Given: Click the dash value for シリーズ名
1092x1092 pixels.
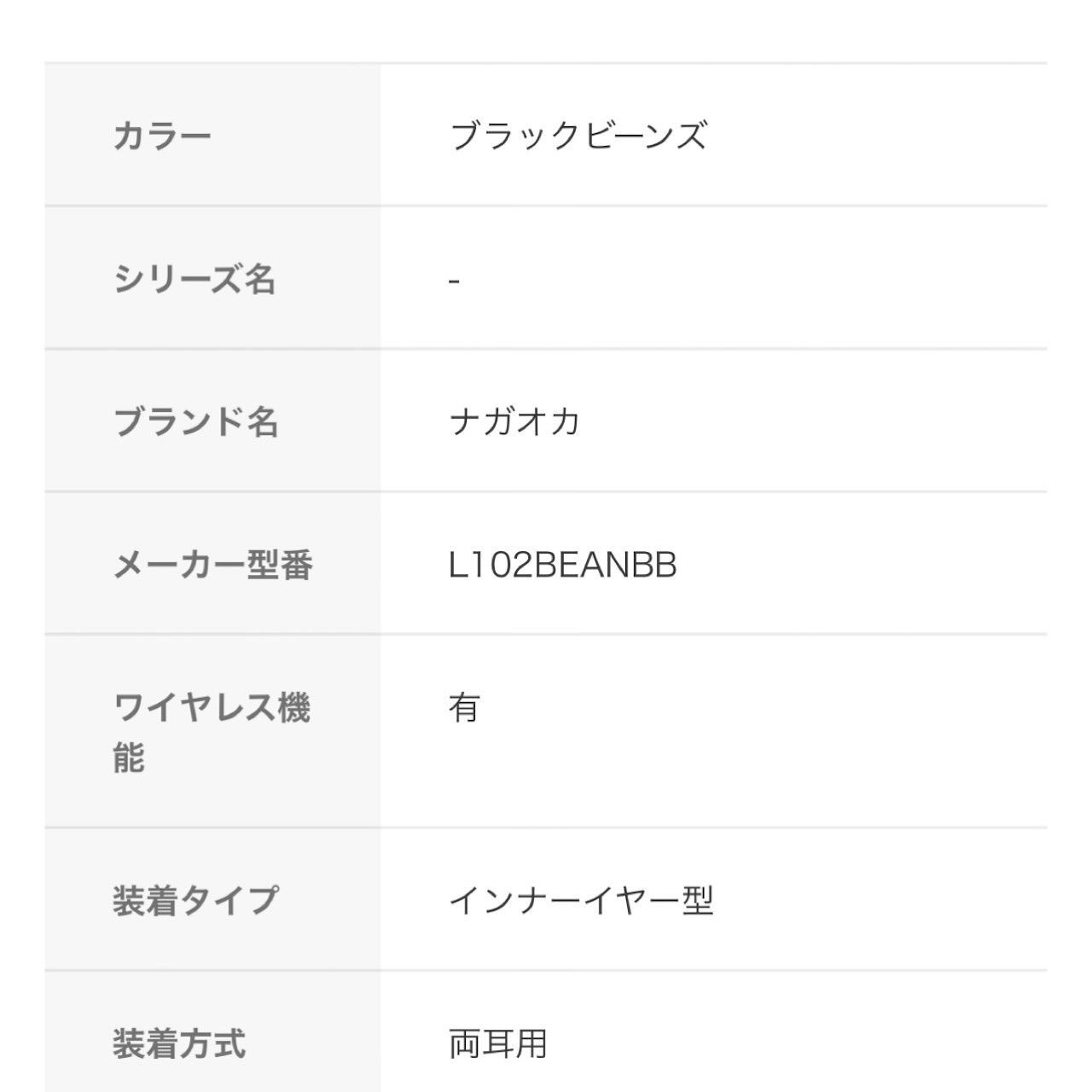Looking at the screenshot, I should click(x=455, y=280).
